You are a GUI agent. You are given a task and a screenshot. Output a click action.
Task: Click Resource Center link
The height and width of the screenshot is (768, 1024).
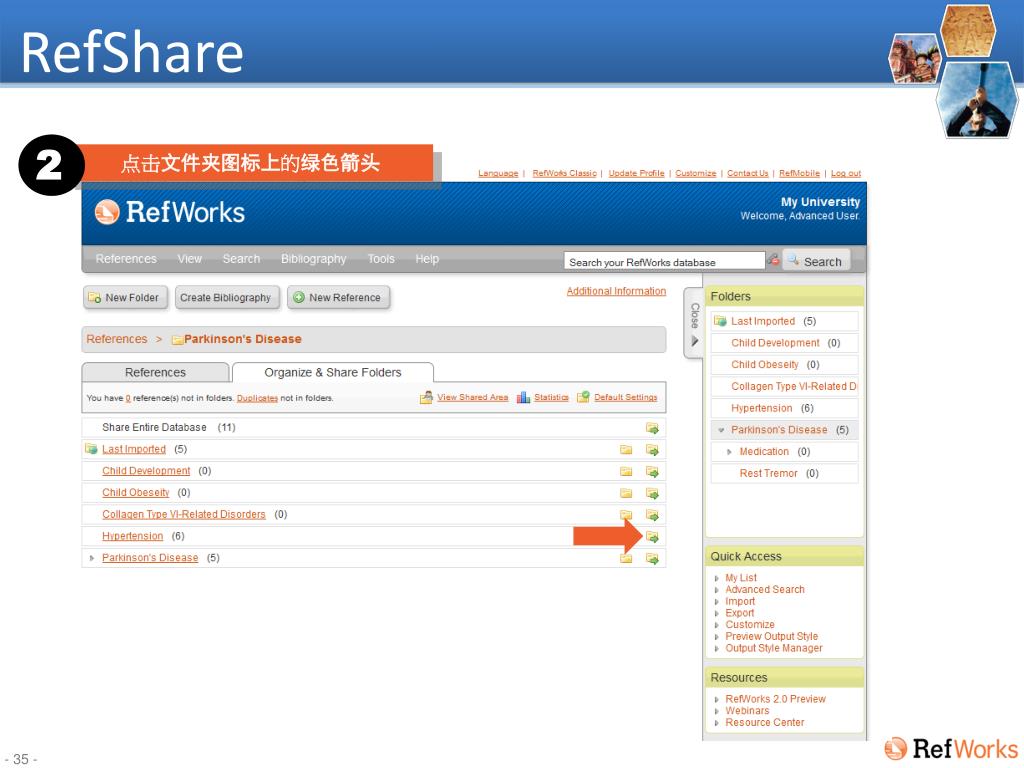point(765,722)
